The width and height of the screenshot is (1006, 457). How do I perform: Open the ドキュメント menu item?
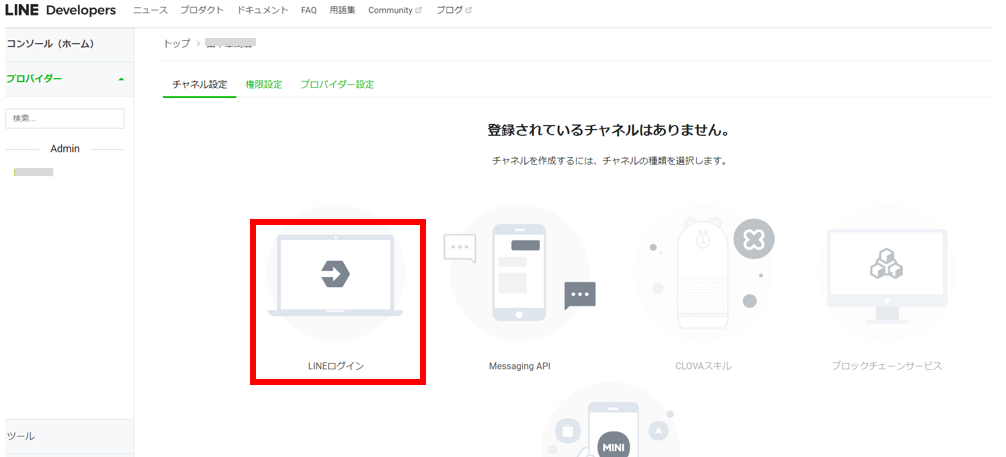262,10
